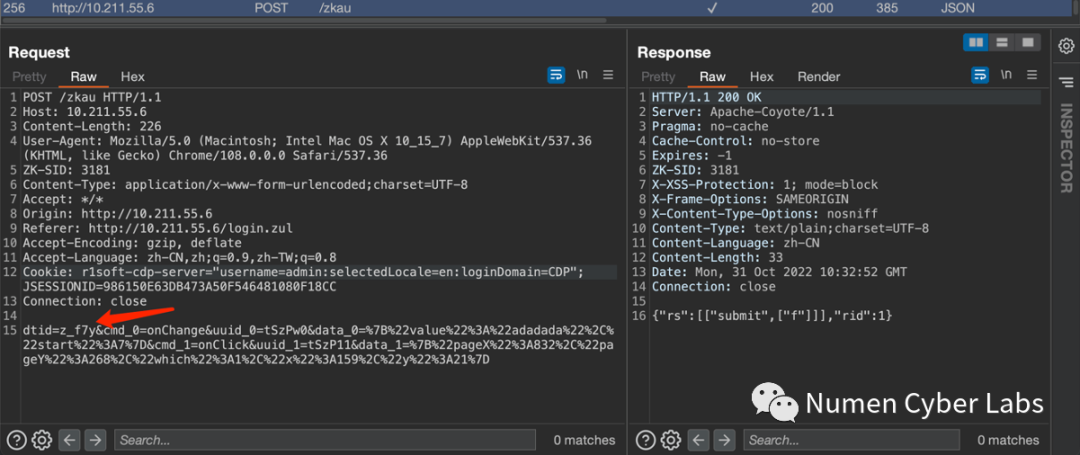
Task: Switch Response view to Hex tab
Action: (x=762, y=76)
